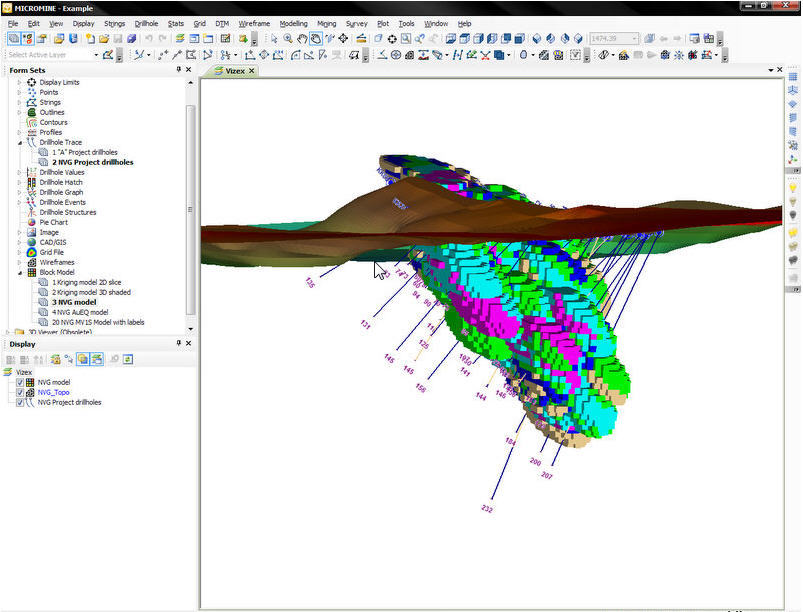Switch to the Vizex tab
Image resolution: width=803 pixels, height=612 pixels.
(235, 71)
